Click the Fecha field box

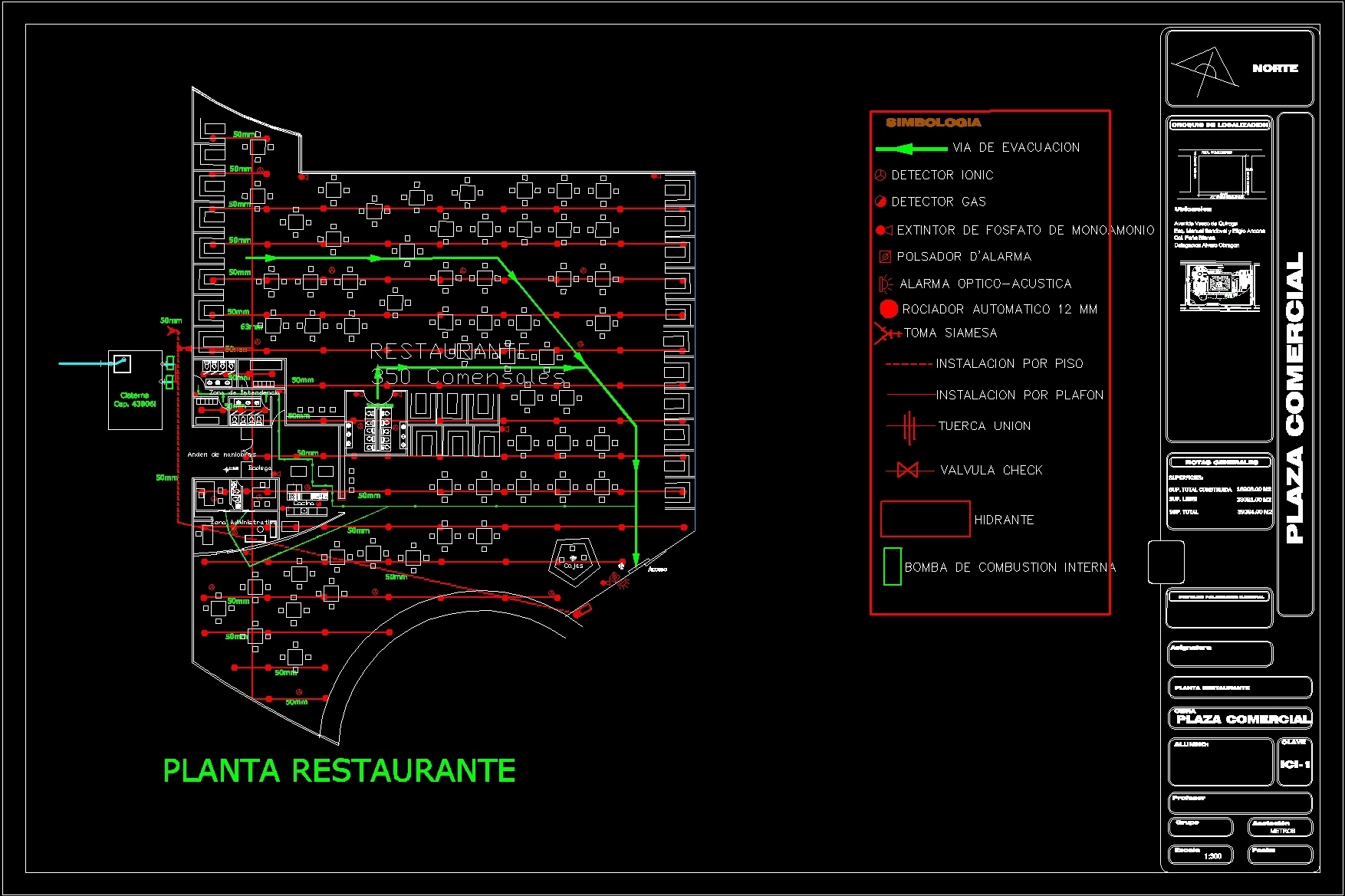[x=1280, y=855]
